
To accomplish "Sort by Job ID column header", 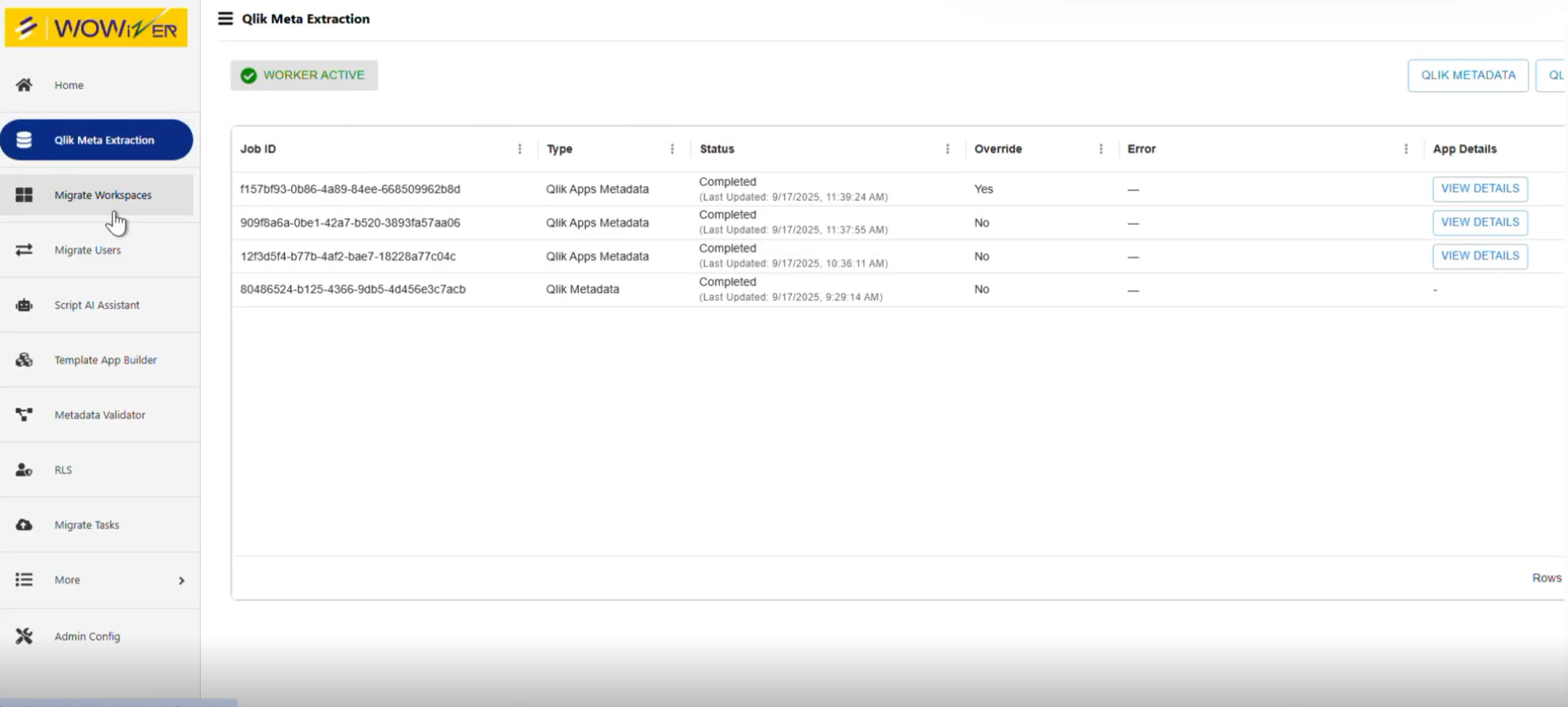I will coord(258,149).
